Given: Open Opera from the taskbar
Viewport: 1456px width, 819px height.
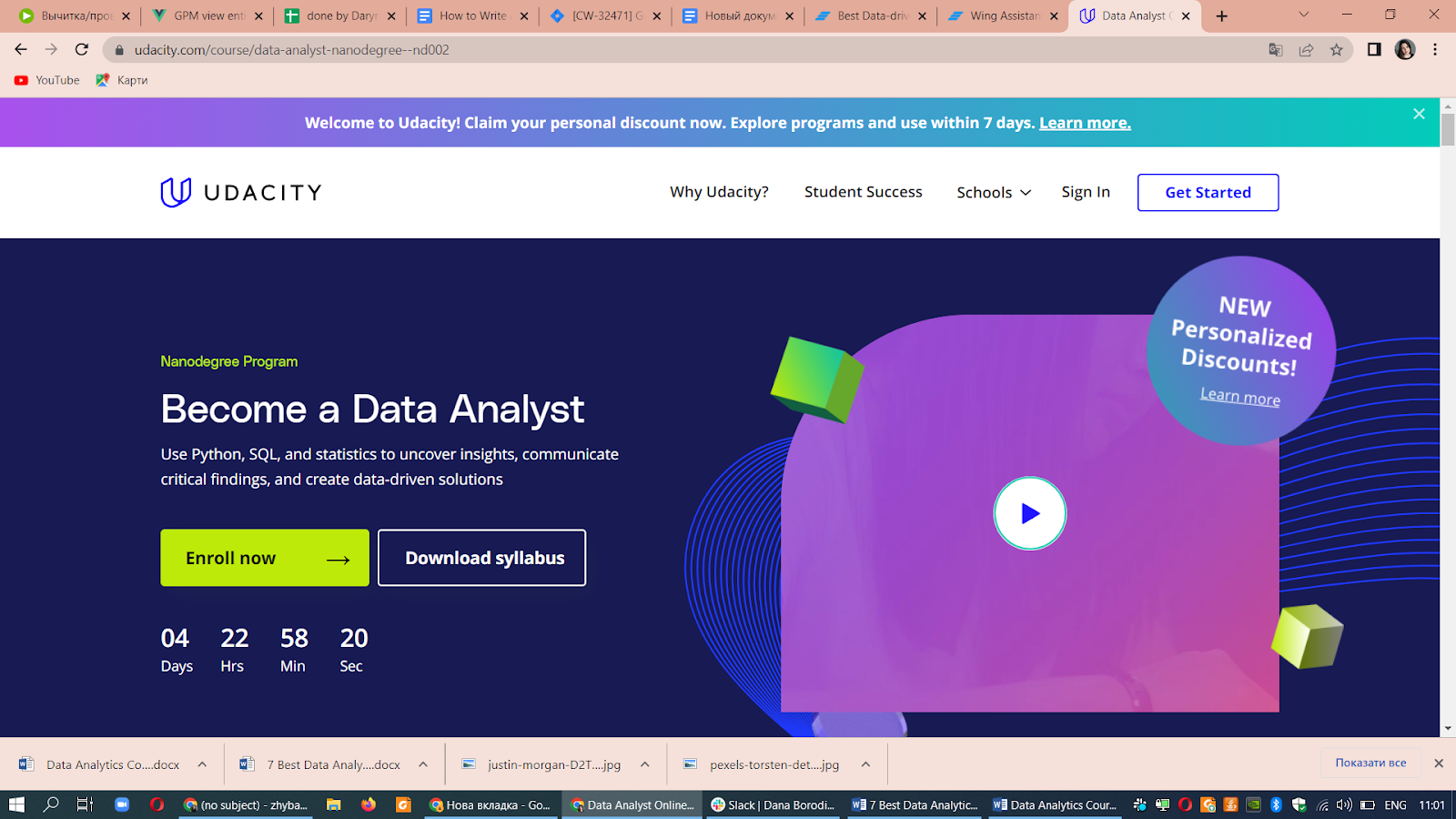Looking at the screenshot, I should [x=157, y=804].
